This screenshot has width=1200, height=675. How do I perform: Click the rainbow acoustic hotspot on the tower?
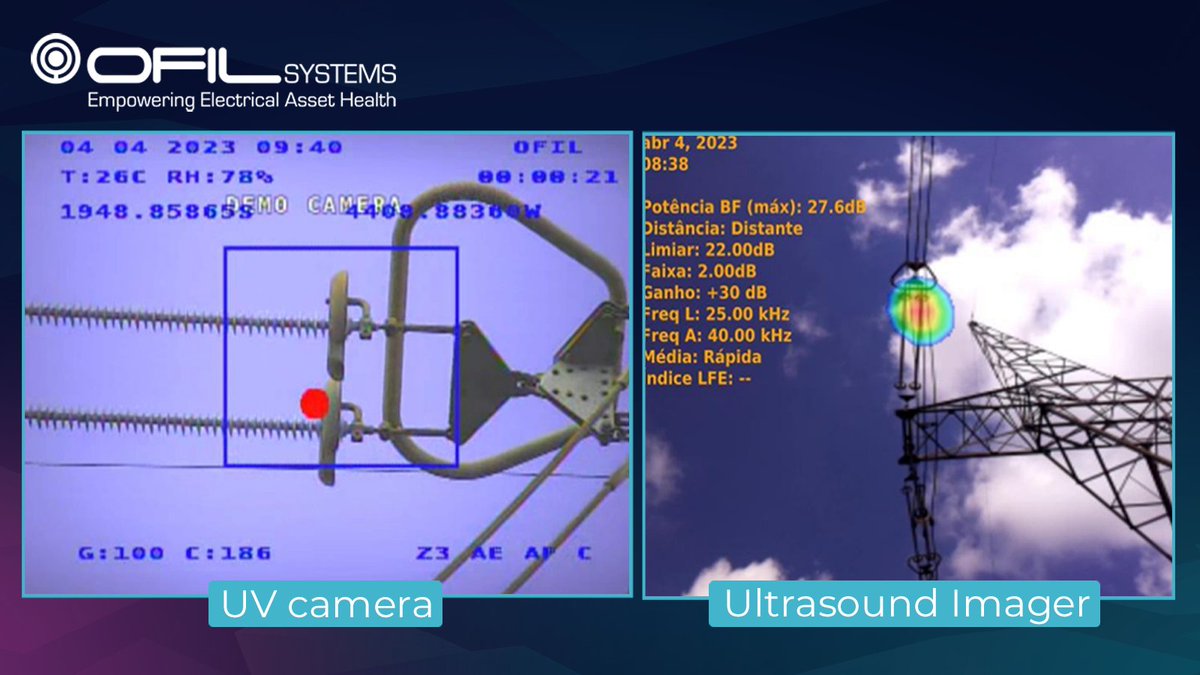[x=921, y=313]
